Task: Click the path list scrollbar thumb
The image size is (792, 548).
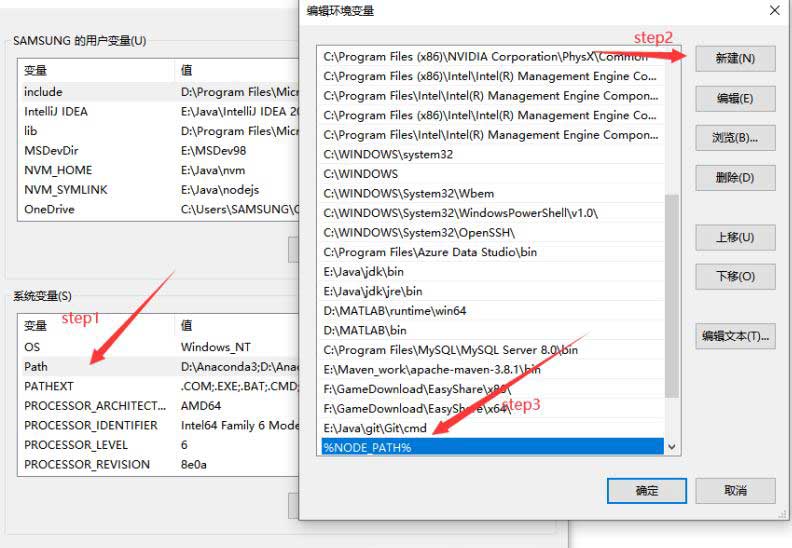Action: click(672, 296)
